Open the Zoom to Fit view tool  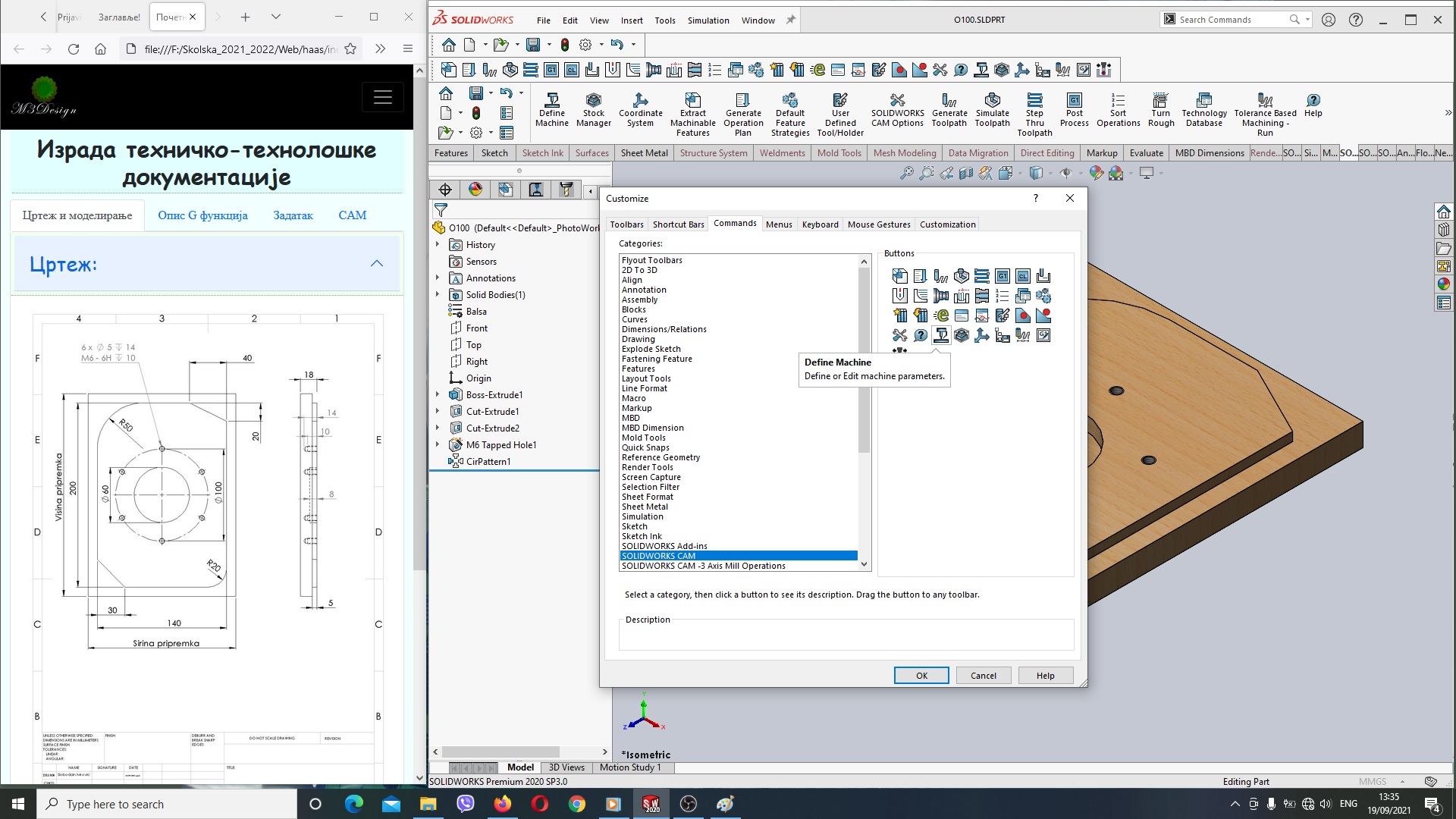pos(906,173)
